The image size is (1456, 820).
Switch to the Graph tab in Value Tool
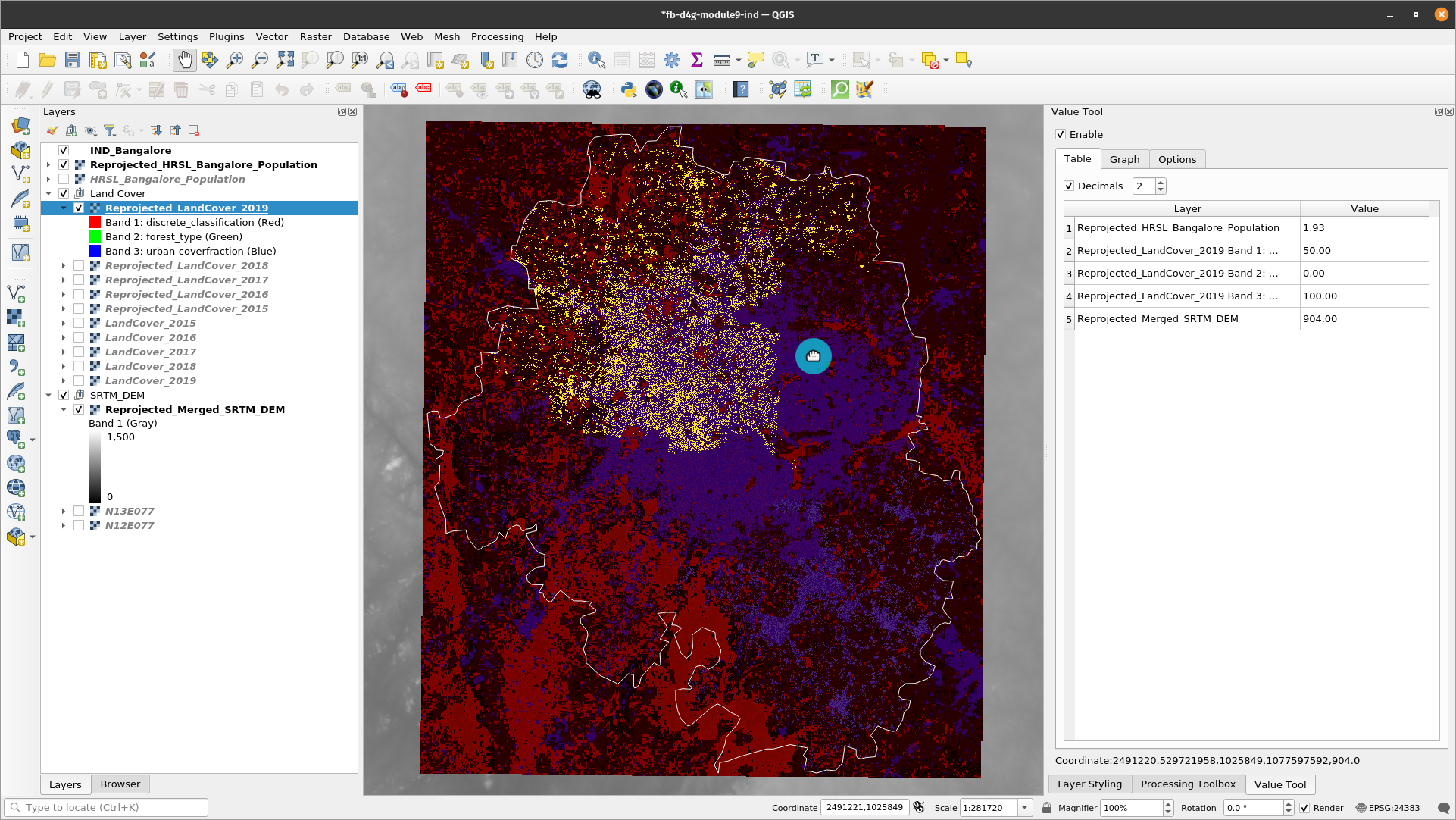pyautogui.click(x=1124, y=159)
